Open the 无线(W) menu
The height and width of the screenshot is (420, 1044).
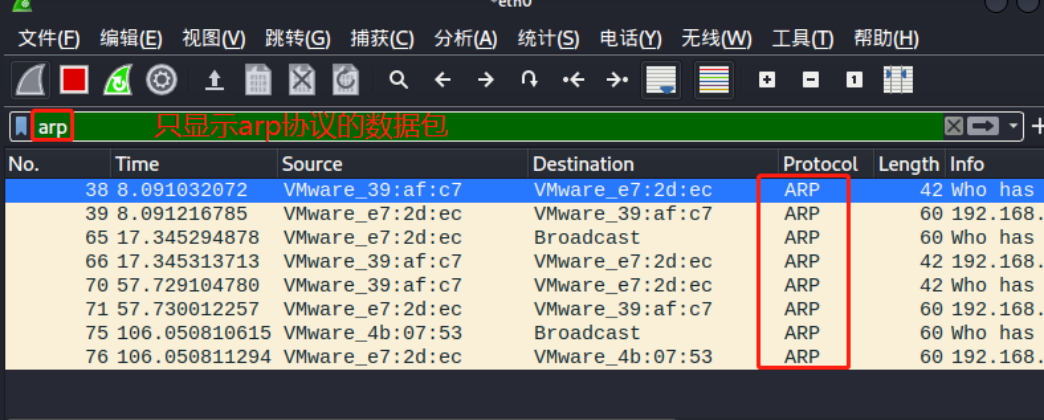[716, 39]
